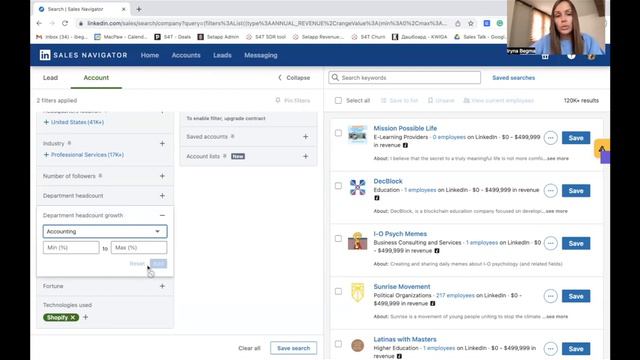Image resolution: width=640 pixels, height=360 pixels.
Task: Remove the Shopify technology filter chip
Action: (x=73, y=318)
